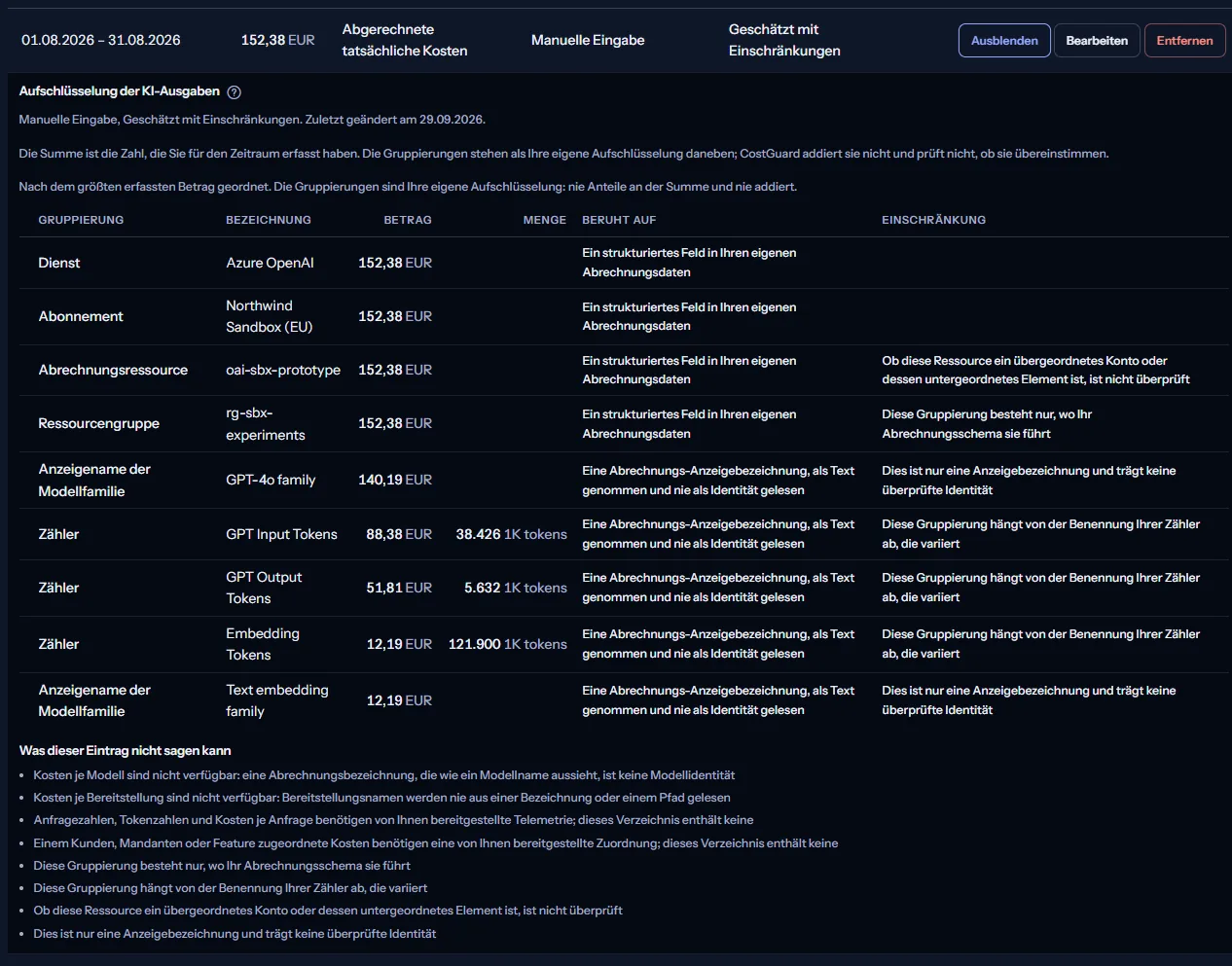Select the 88,38 EUR amount
The width and height of the screenshot is (1232, 966).
coord(399,534)
